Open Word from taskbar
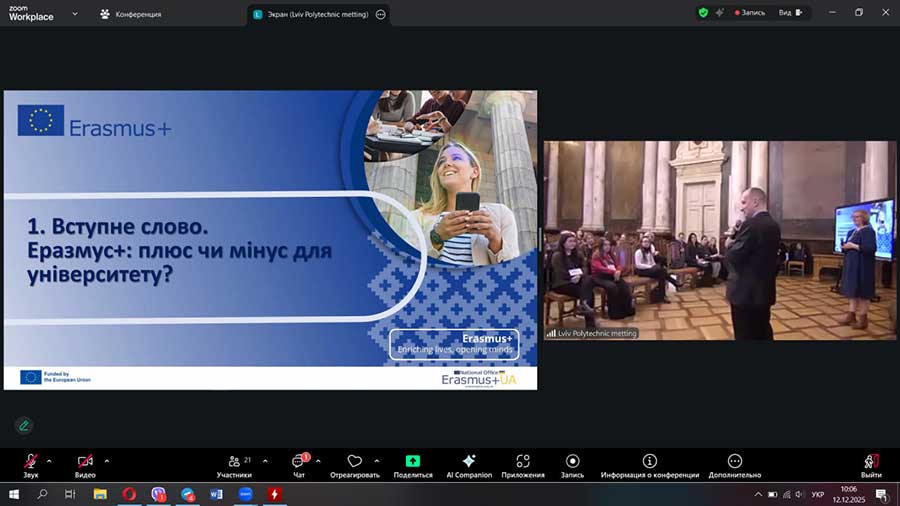 coord(216,494)
